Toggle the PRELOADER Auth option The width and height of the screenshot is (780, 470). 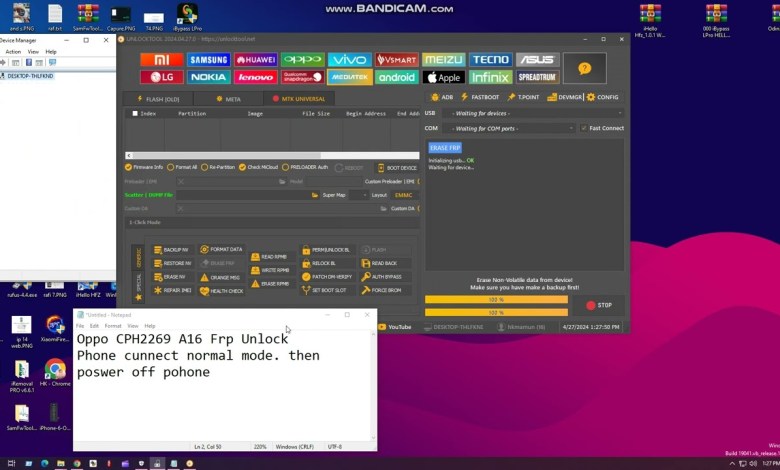coord(285,167)
